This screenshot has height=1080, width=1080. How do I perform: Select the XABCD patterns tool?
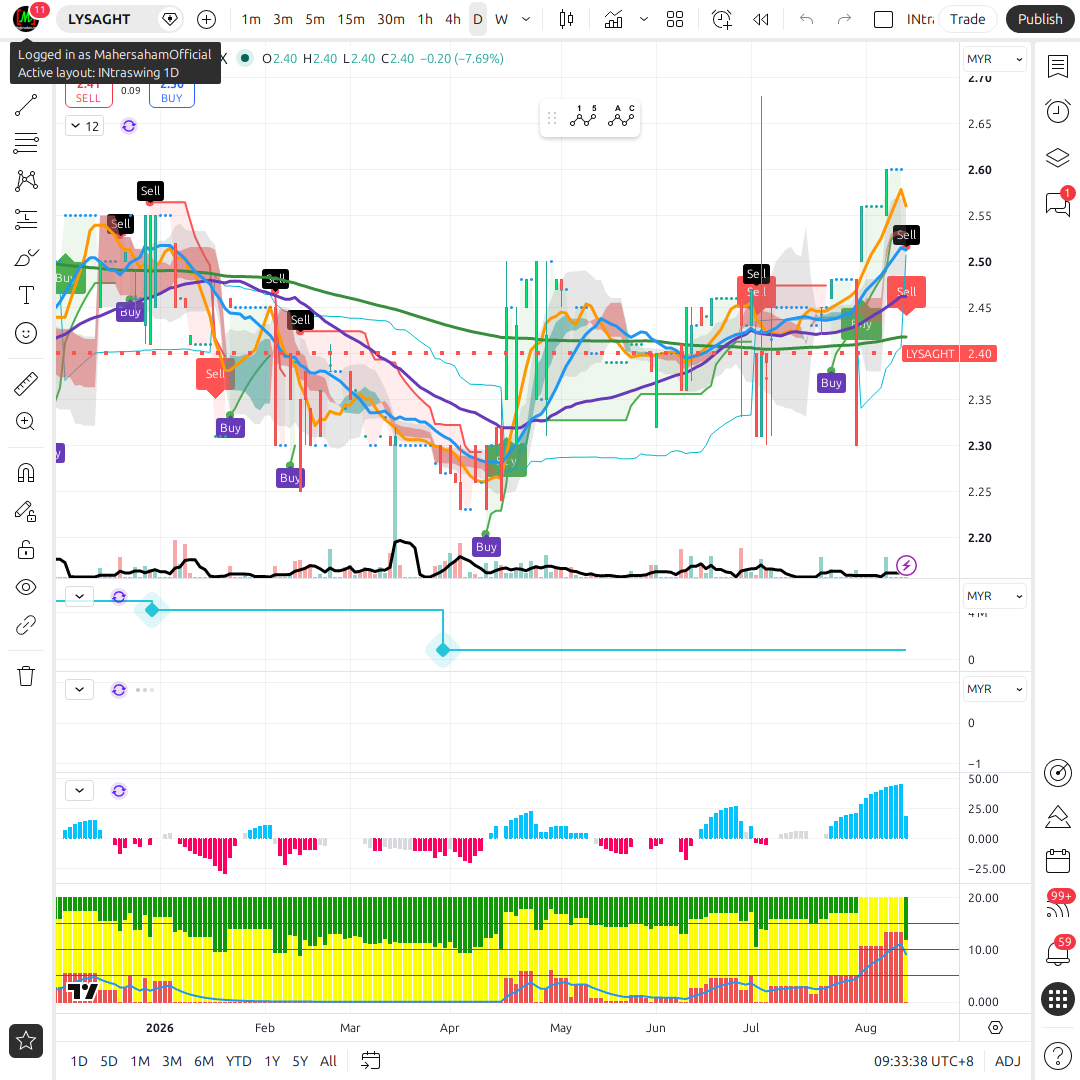(x=26, y=181)
